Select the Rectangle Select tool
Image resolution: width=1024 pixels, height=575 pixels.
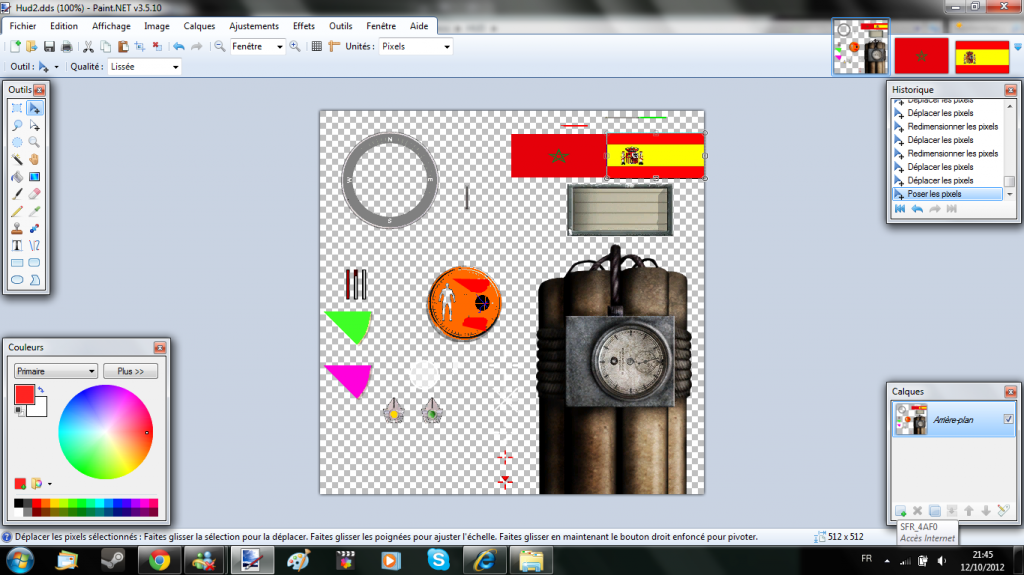tap(17, 108)
